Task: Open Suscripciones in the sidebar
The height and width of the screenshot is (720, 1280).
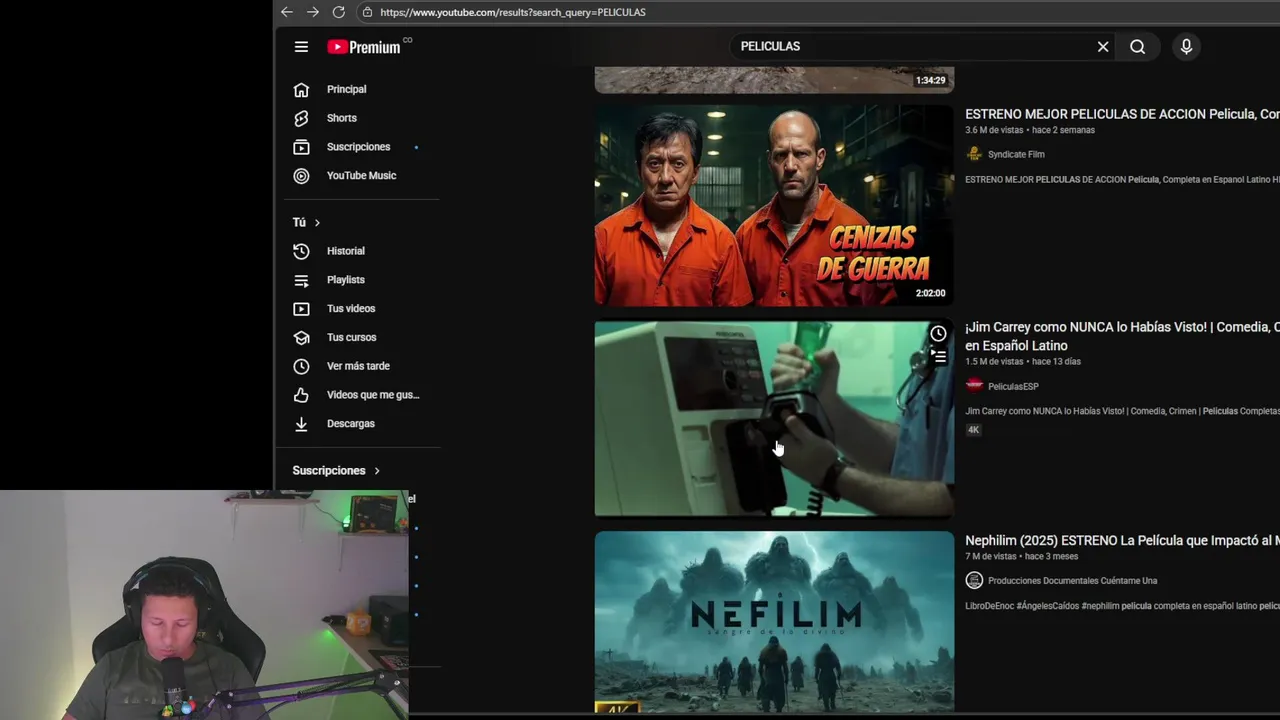Action: click(x=360, y=147)
